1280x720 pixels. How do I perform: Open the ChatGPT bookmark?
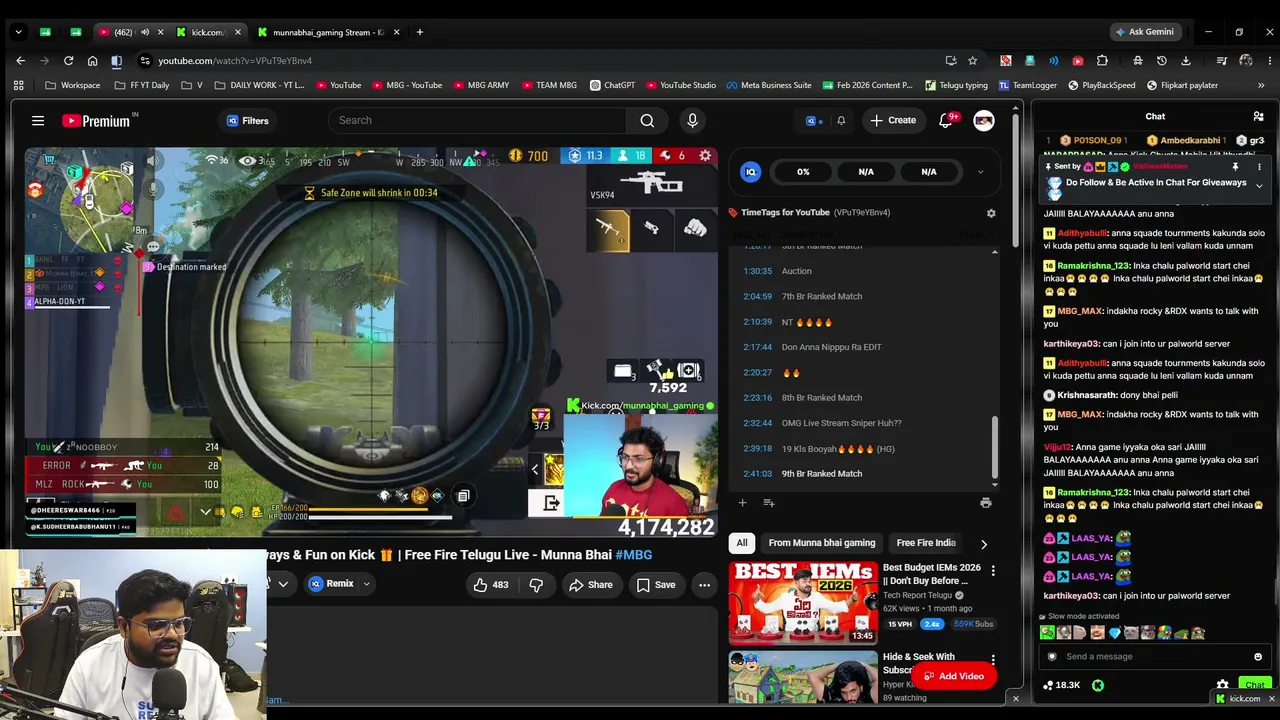(612, 85)
